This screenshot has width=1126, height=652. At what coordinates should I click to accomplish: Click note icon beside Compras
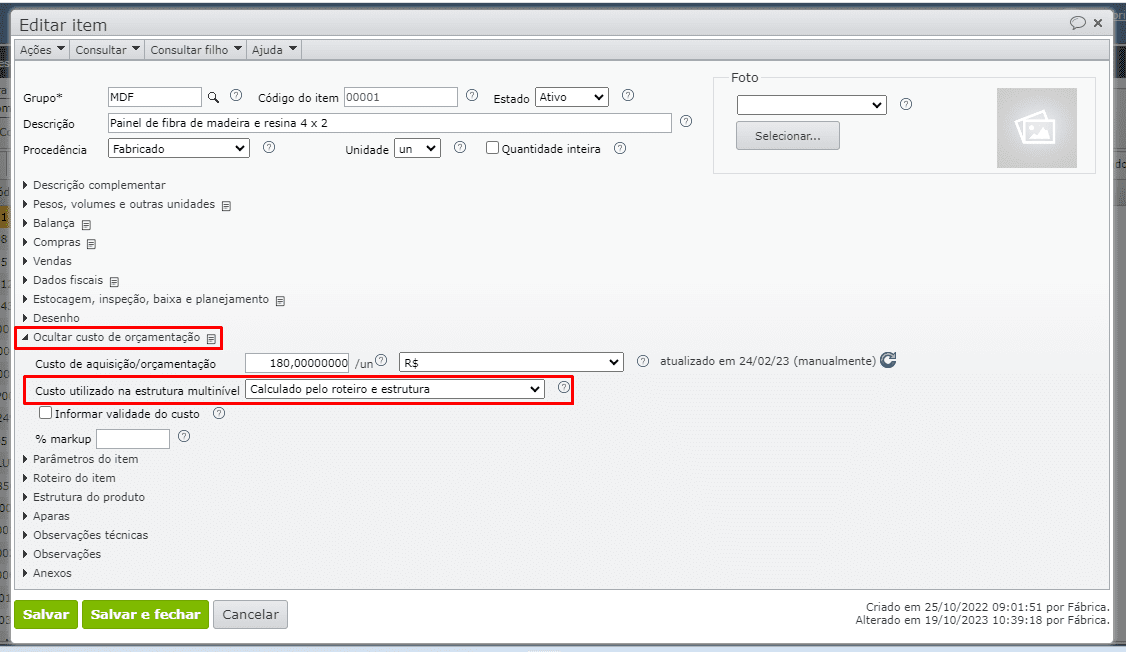pyautogui.click(x=91, y=244)
